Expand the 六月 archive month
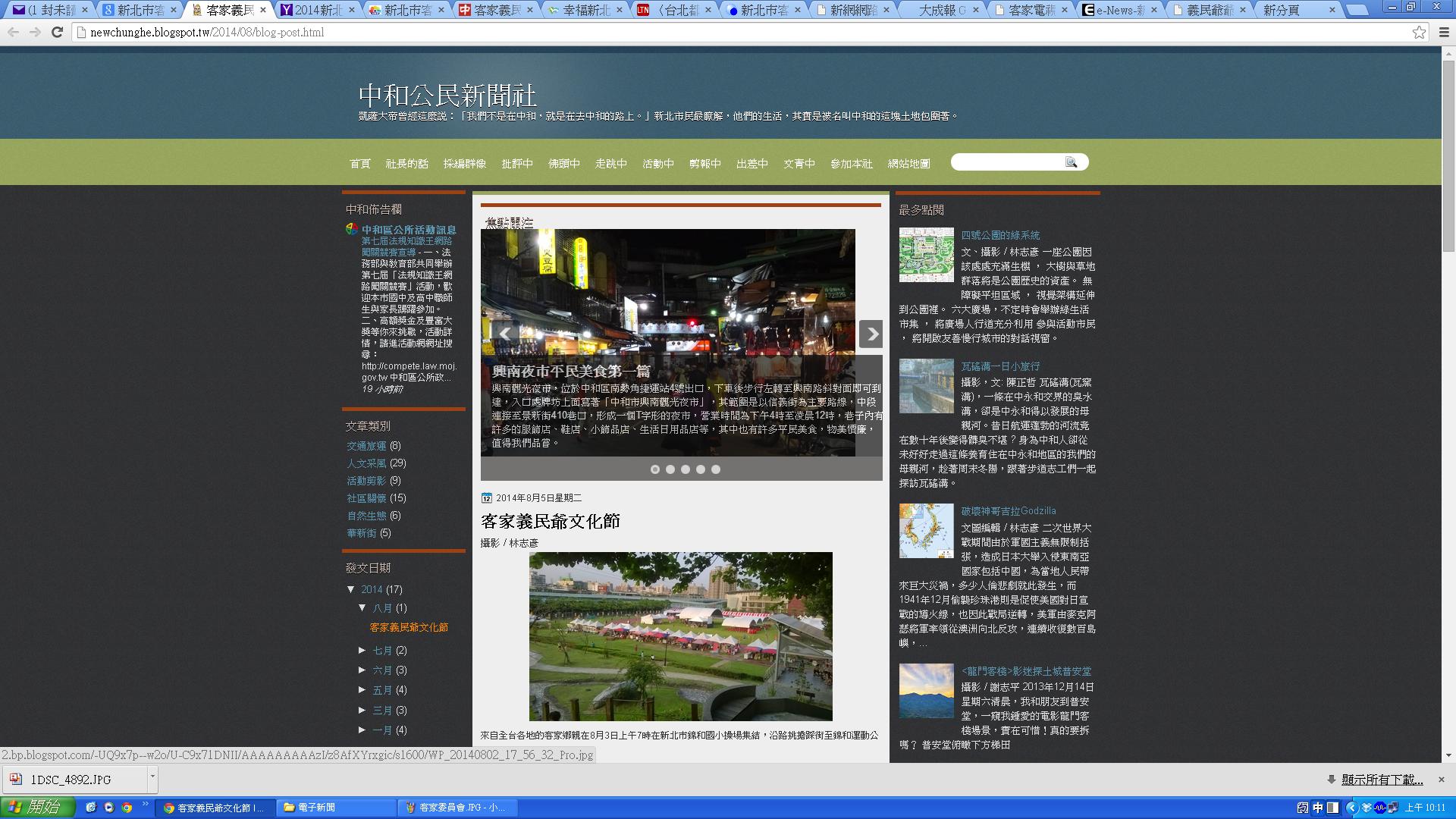Viewport: 1456px width, 819px height. (x=362, y=670)
